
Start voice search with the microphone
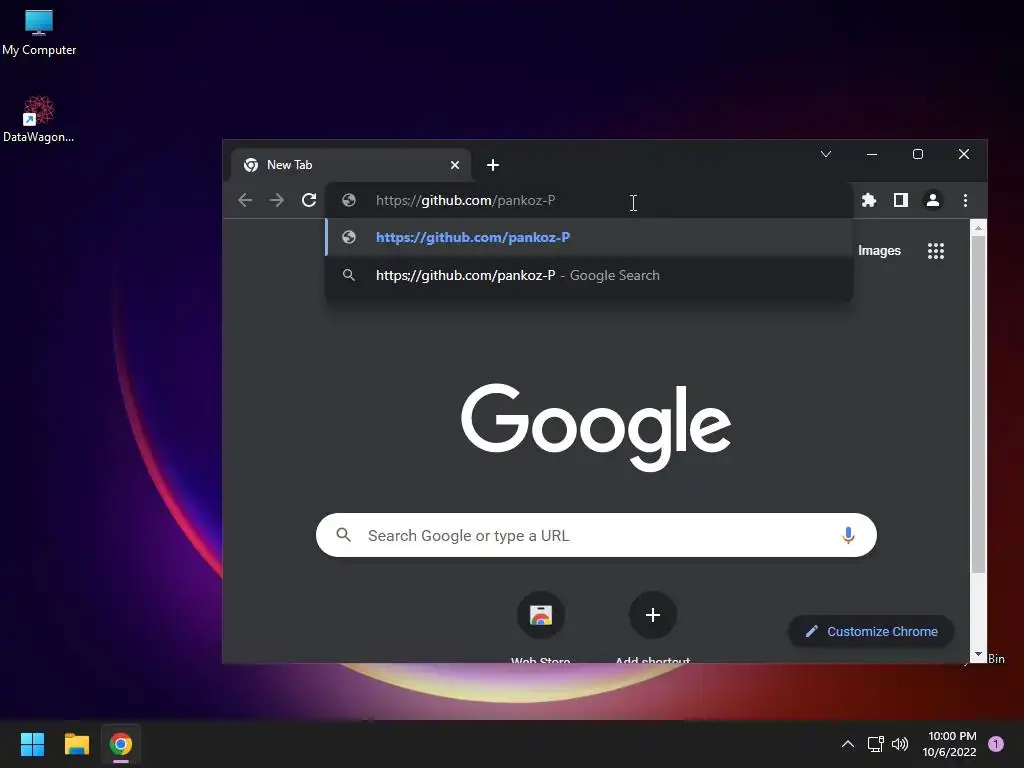click(x=848, y=536)
